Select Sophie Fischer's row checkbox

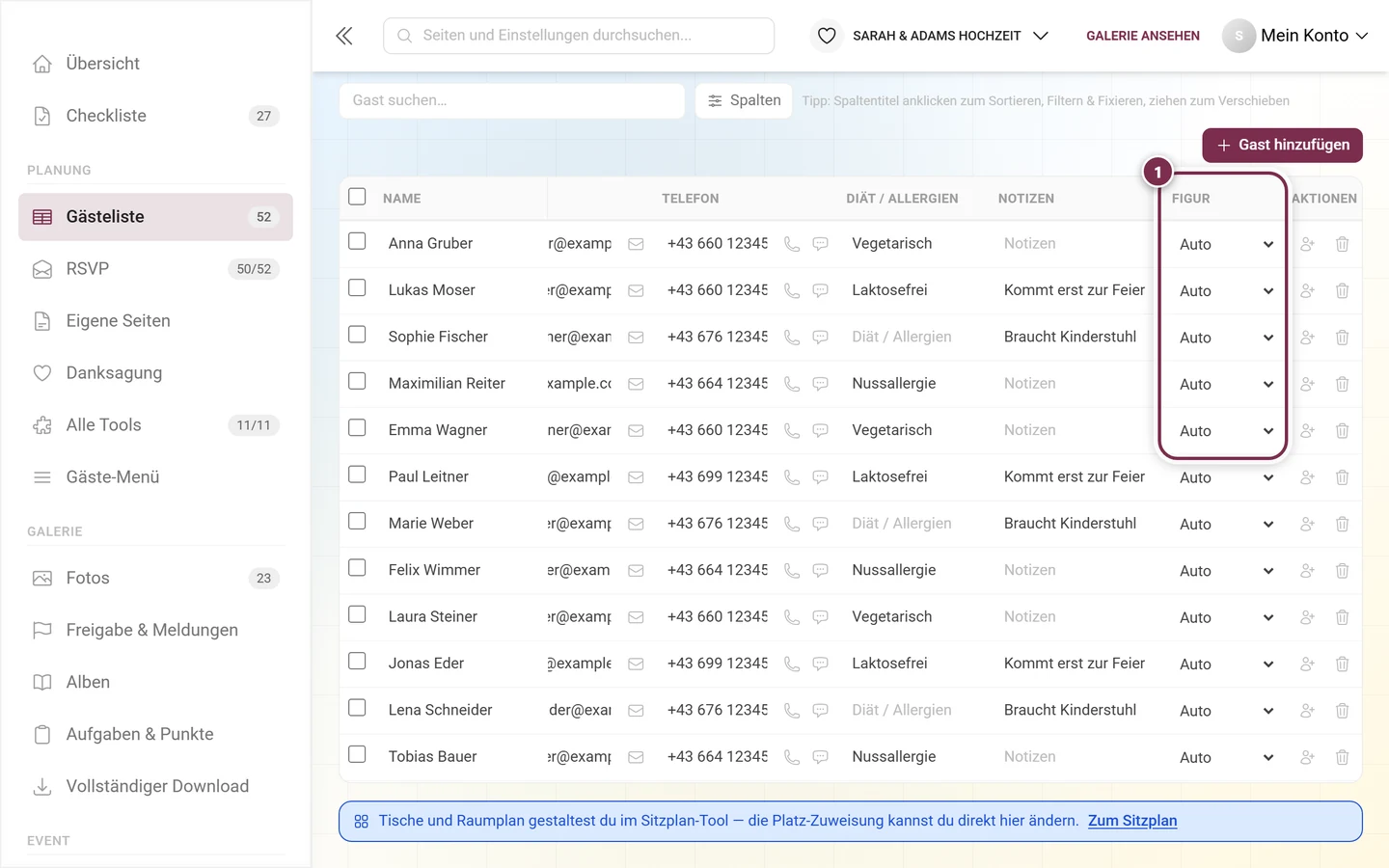(357, 335)
